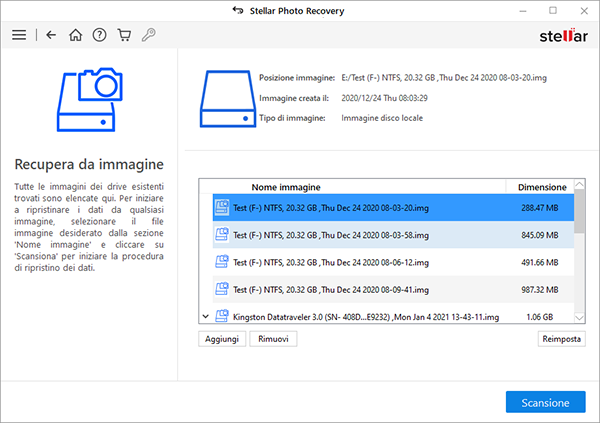Viewport: 600px width, 423px height.
Task: Open the hamburger menu
Action: [19, 35]
